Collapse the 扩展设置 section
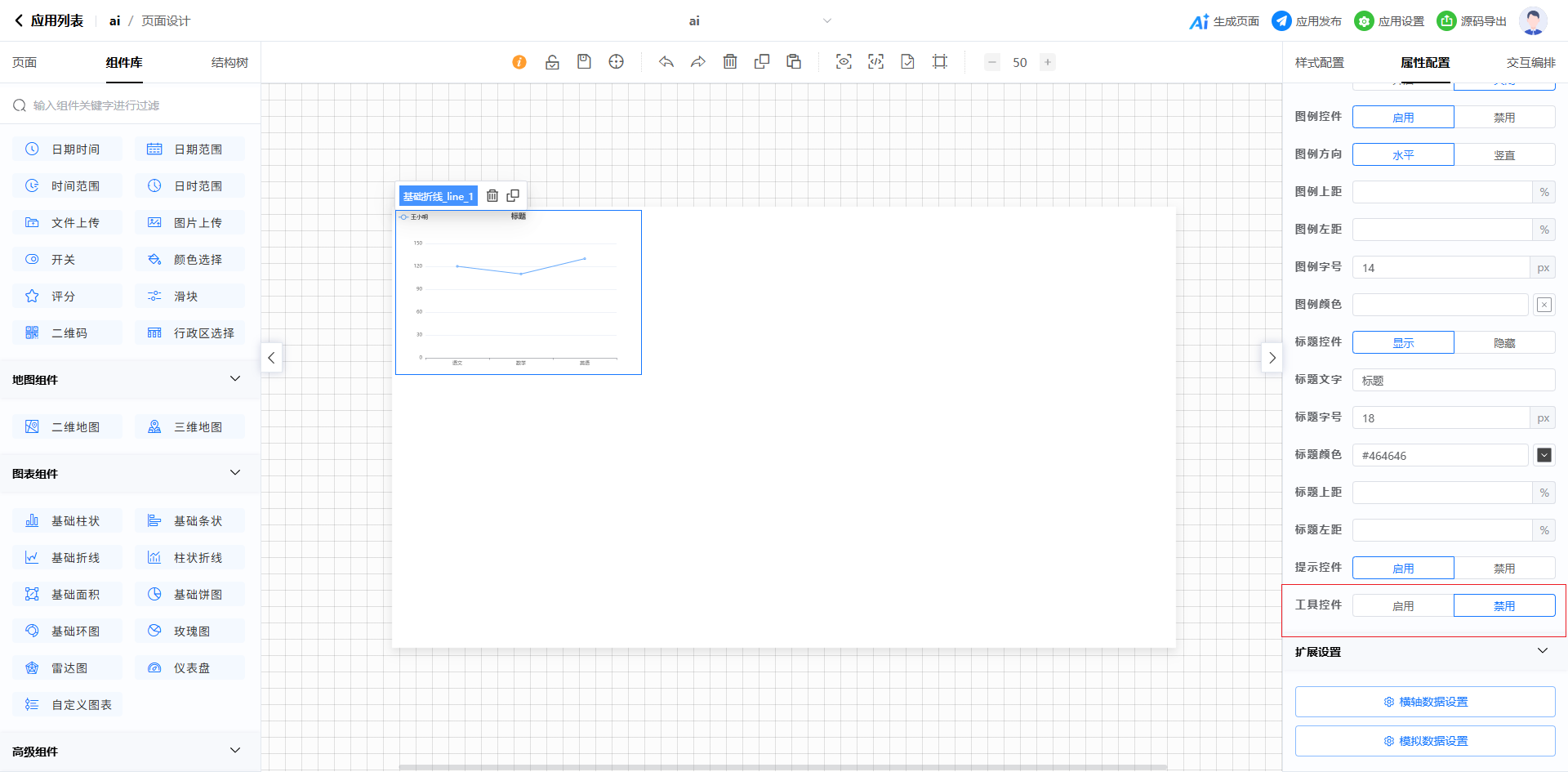Image resolution: width=1568 pixels, height=772 pixels. pyautogui.click(x=1542, y=651)
